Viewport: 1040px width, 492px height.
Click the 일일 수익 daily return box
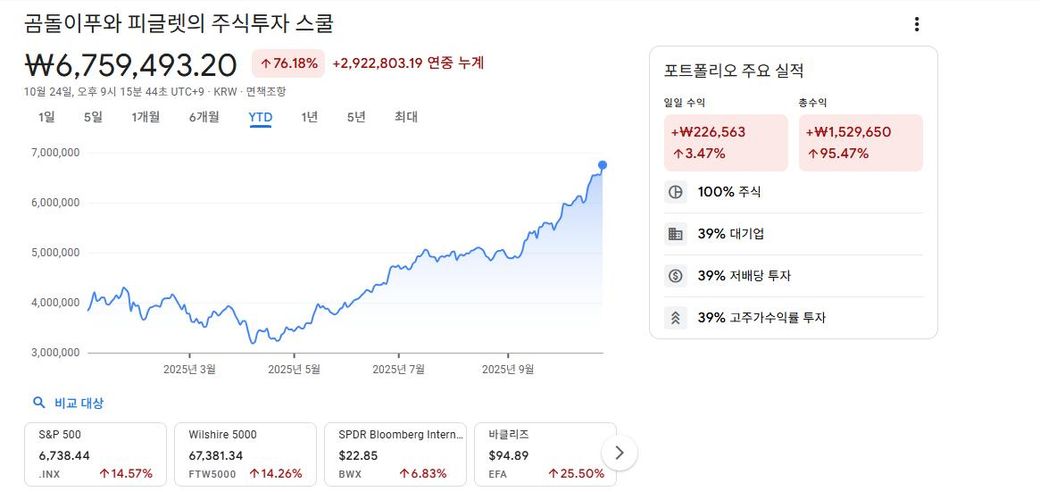point(726,143)
